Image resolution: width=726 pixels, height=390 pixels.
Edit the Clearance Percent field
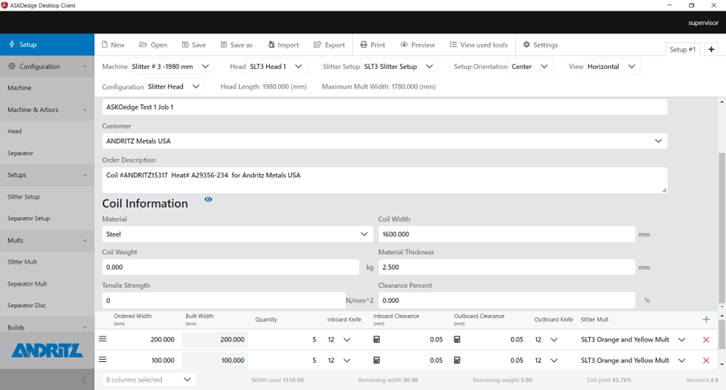pos(507,301)
